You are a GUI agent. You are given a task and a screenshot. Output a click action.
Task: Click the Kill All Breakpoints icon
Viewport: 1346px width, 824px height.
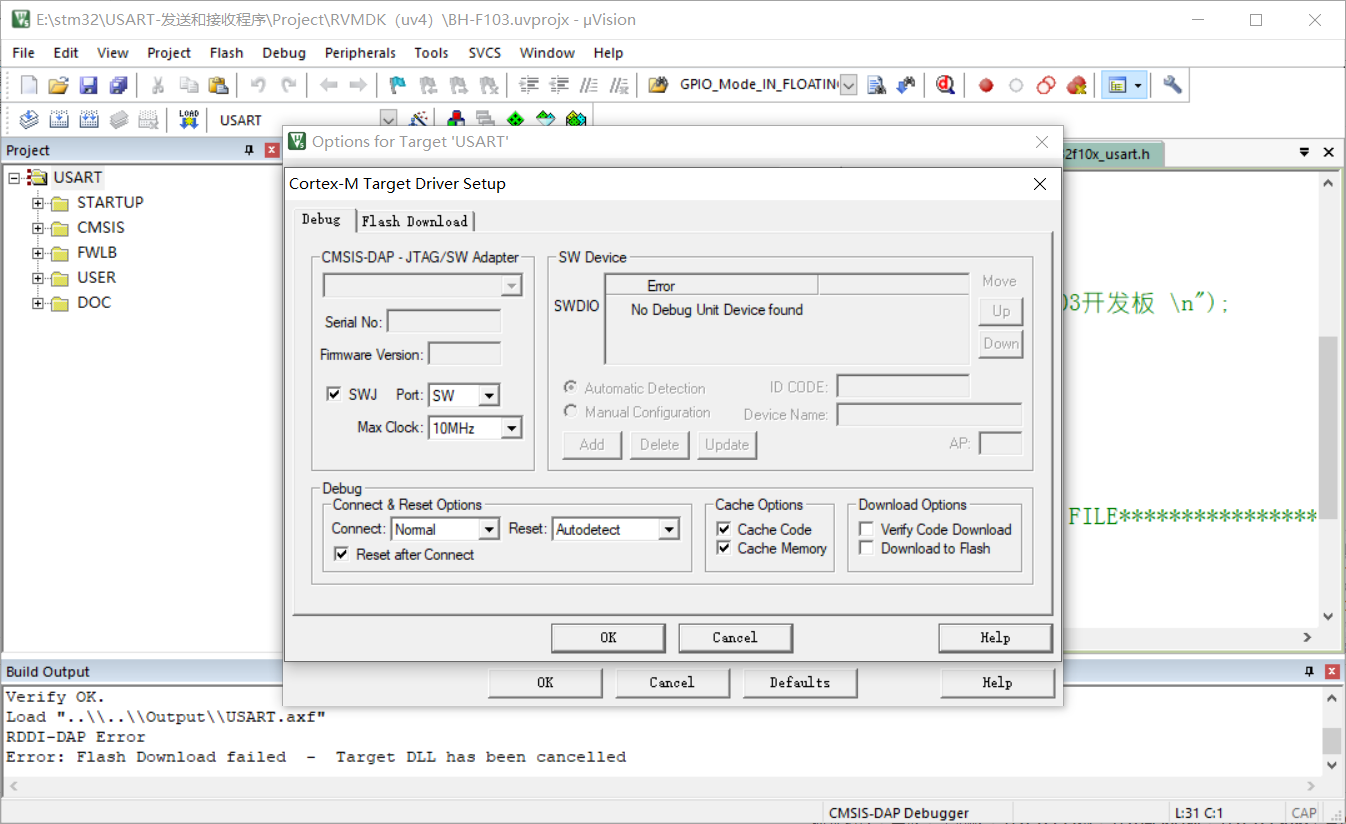pos(1076,85)
